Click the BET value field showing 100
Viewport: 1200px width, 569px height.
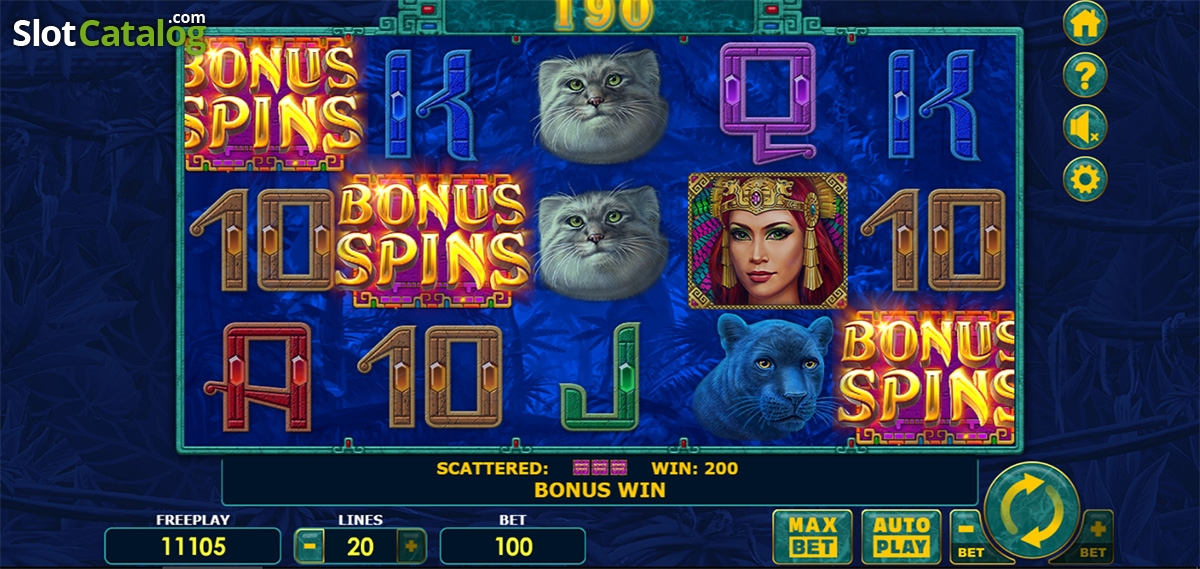512,546
